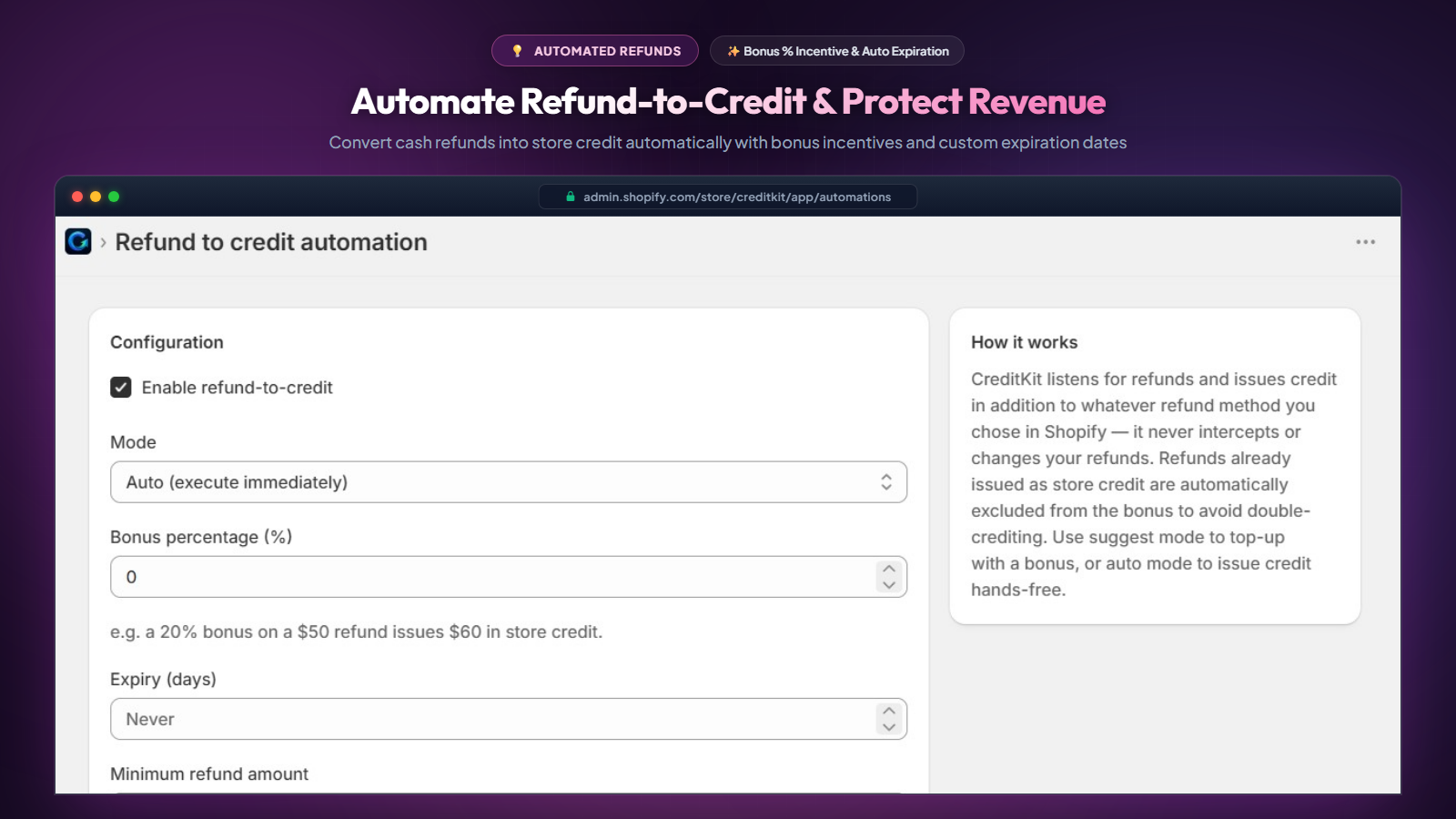
Task: Click the admin.shopify.com URL in the address bar
Action: pos(737,197)
